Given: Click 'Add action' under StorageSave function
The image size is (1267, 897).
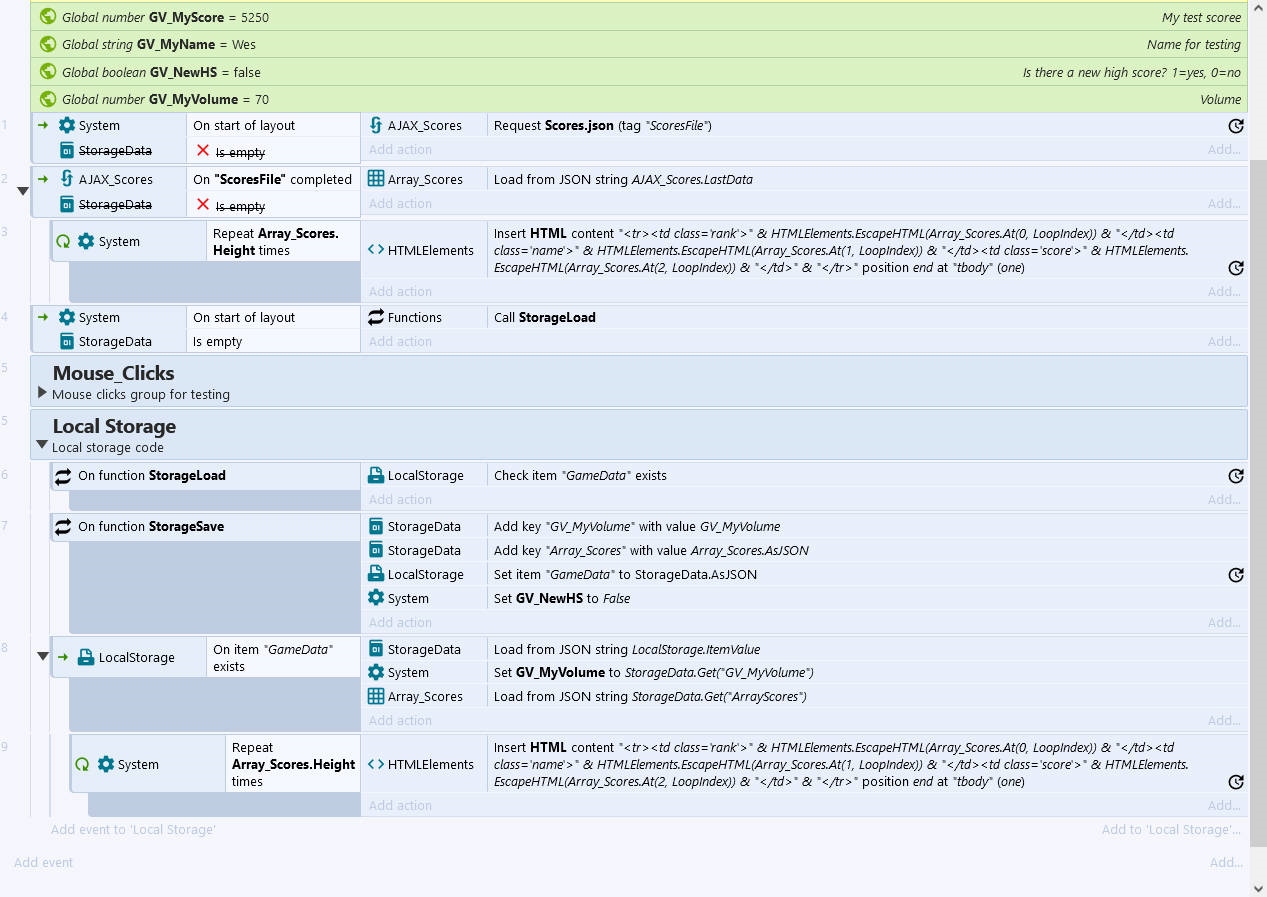Looking at the screenshot, I should pyautogui.click(x=400, y=622).
